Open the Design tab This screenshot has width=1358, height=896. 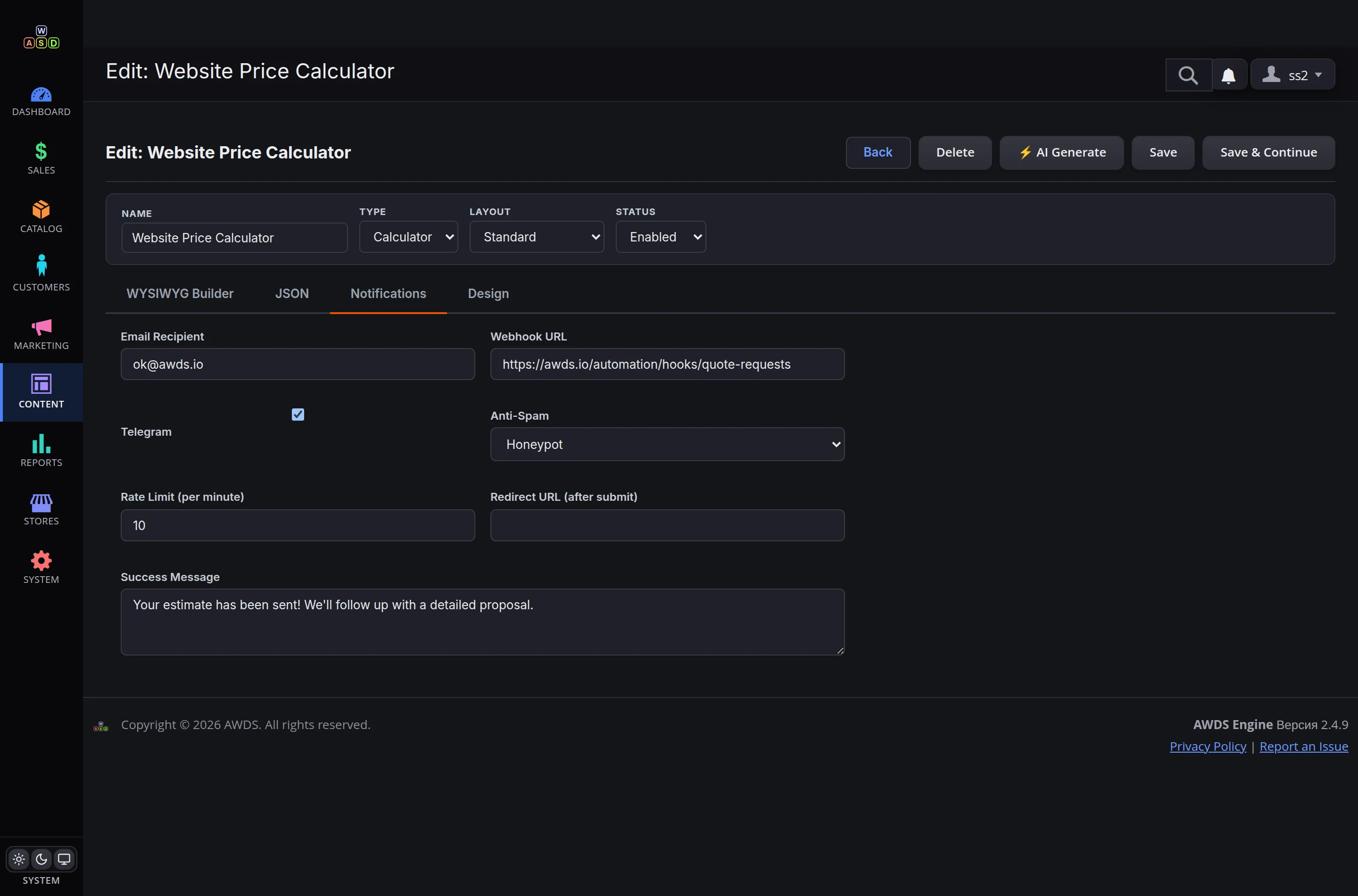coord(489,293)
